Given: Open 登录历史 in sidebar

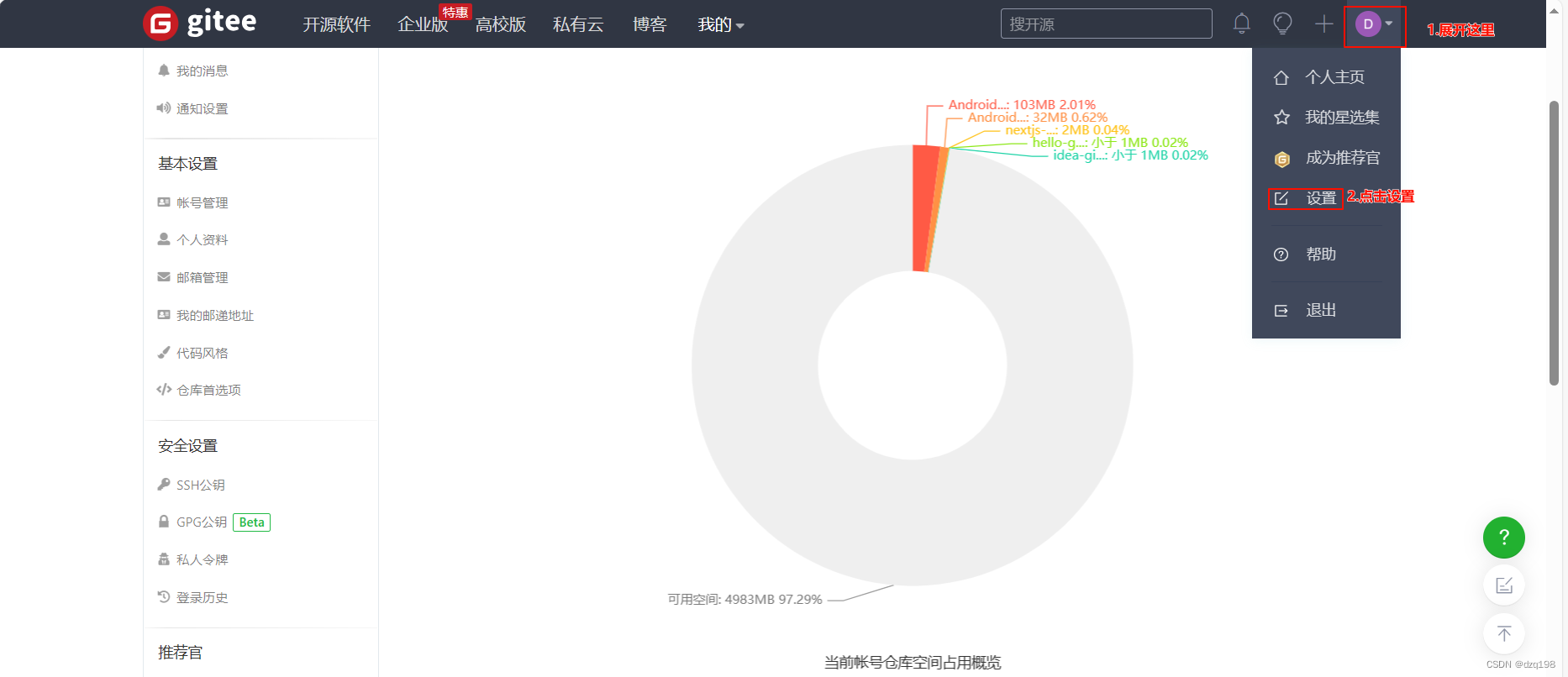Looking at the screenshot, I should pos(203,597).
